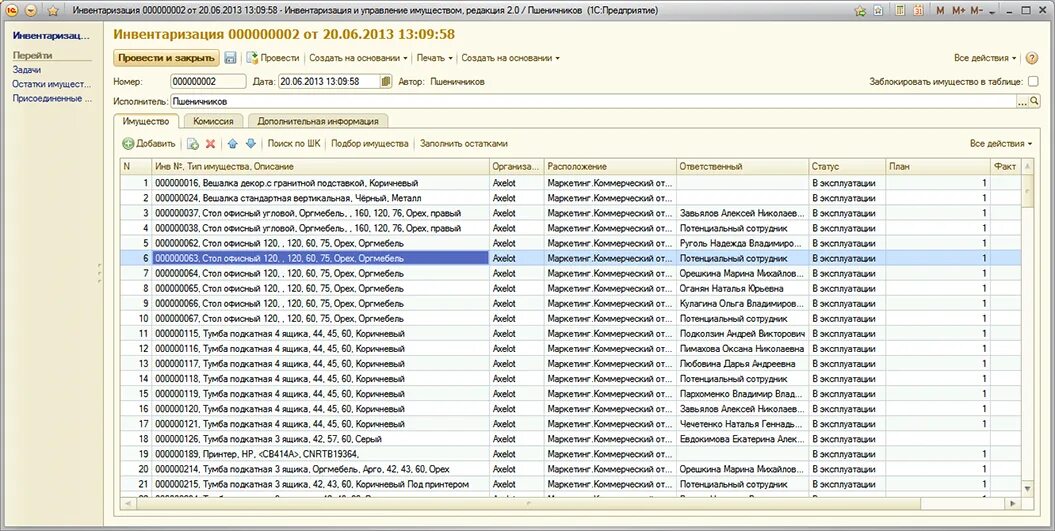
Task: Open the round orange arrow menu beside the 1C logo
Action: point(31,11)
